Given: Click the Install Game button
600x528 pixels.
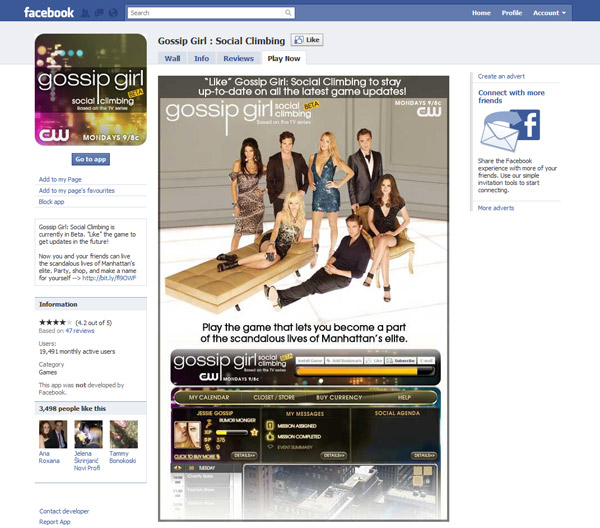Looking at the screenshot, I should [x=310, y=360].
